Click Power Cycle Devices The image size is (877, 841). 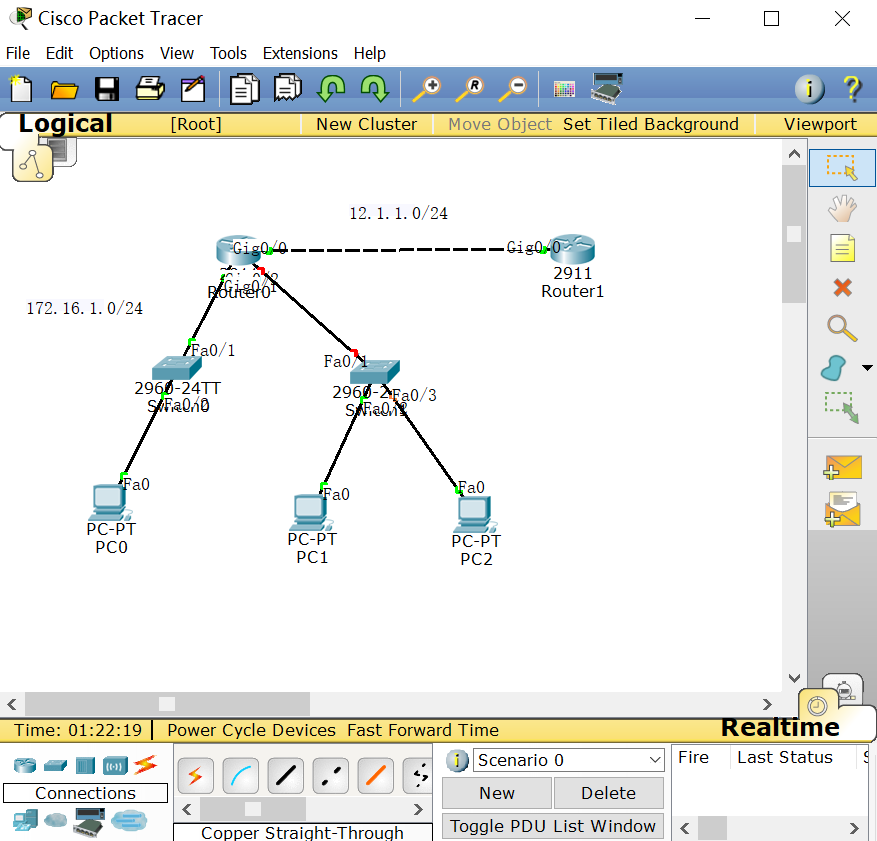coord(252,730)
